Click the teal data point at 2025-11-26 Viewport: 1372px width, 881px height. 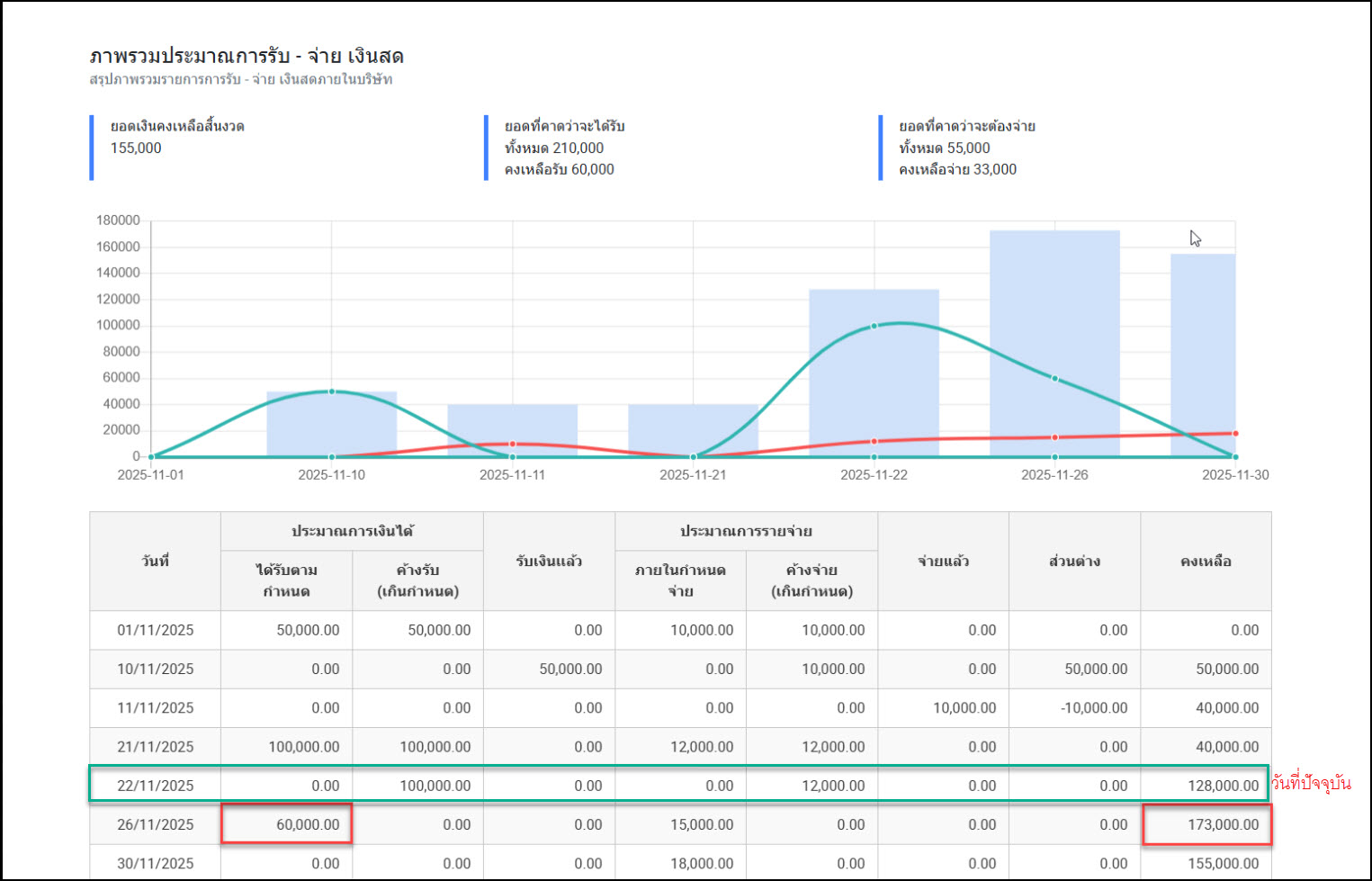[x=1054, y=379]
